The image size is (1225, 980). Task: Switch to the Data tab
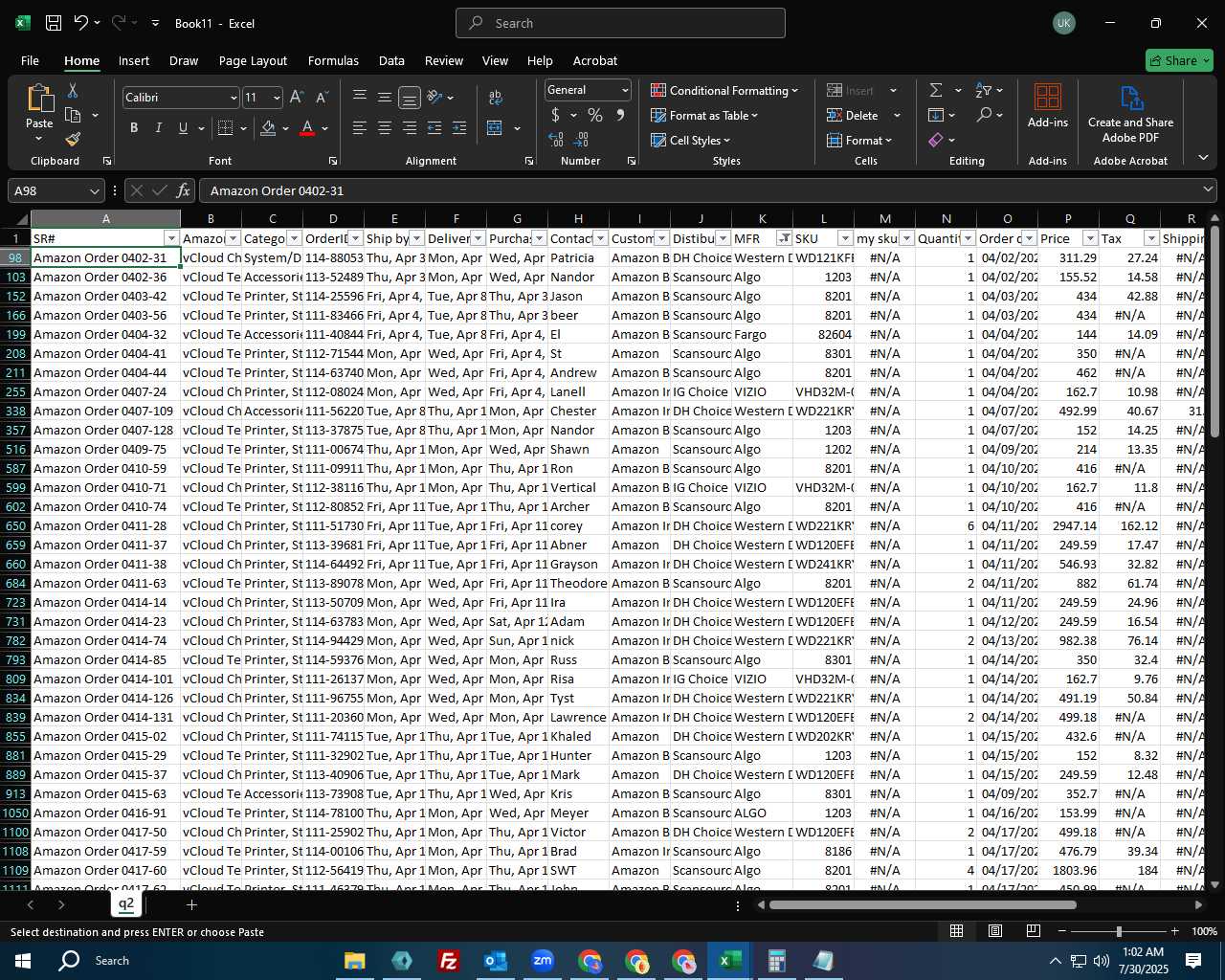(x=391, y=60)
